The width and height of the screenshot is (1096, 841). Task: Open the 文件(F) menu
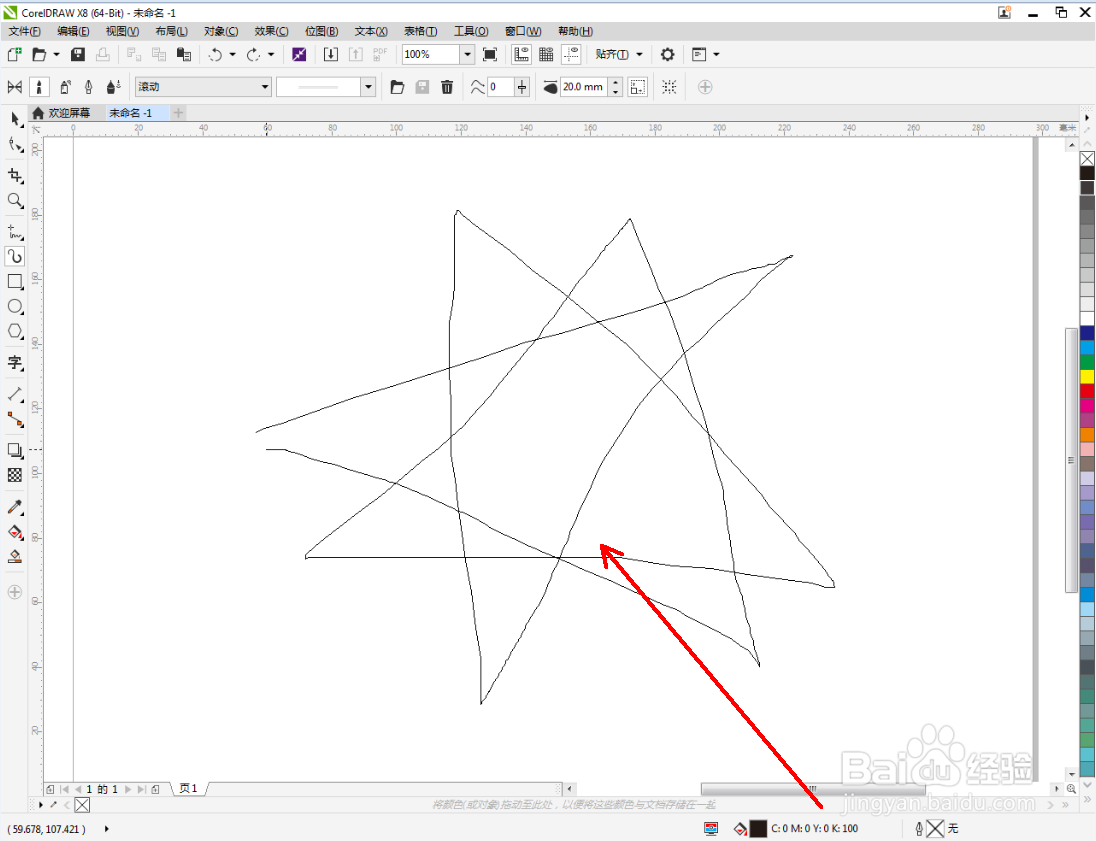(x=24, y=31)
